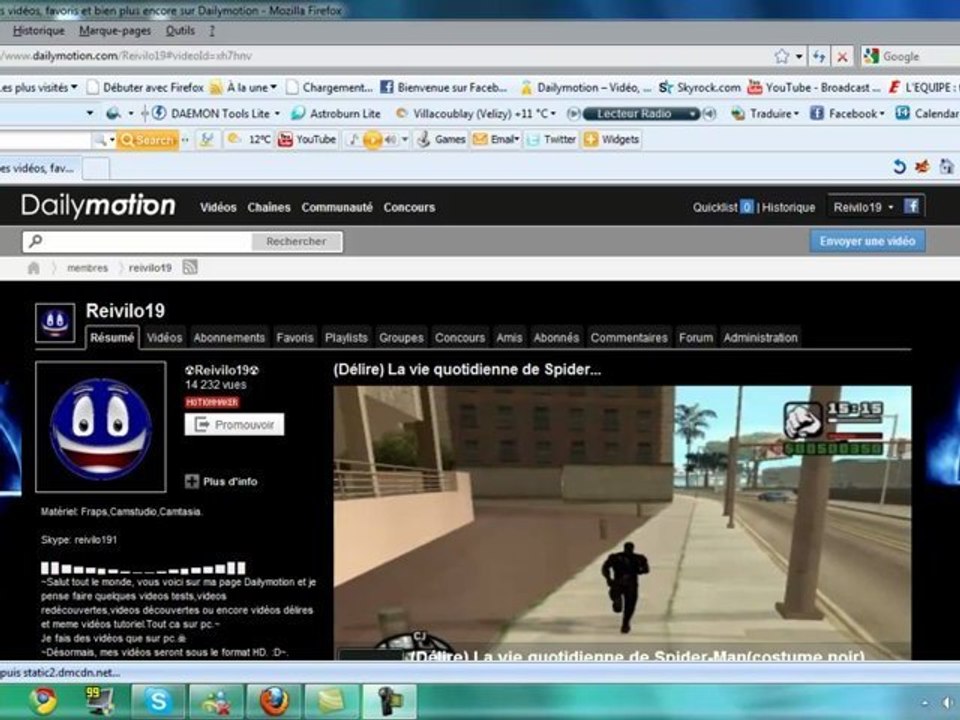Open the Chaînes navigation item
960x720 pixels.
[269, 208]
